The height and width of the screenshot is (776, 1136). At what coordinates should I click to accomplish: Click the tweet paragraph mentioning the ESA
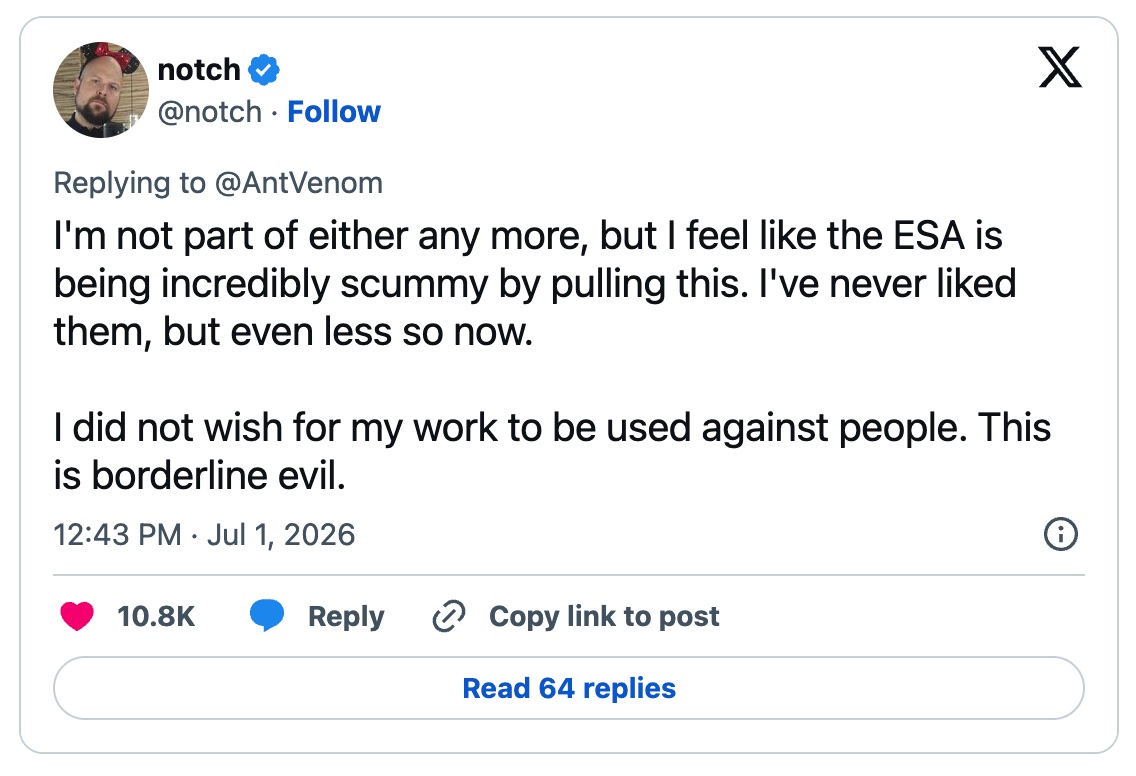(x=535, y=283)
